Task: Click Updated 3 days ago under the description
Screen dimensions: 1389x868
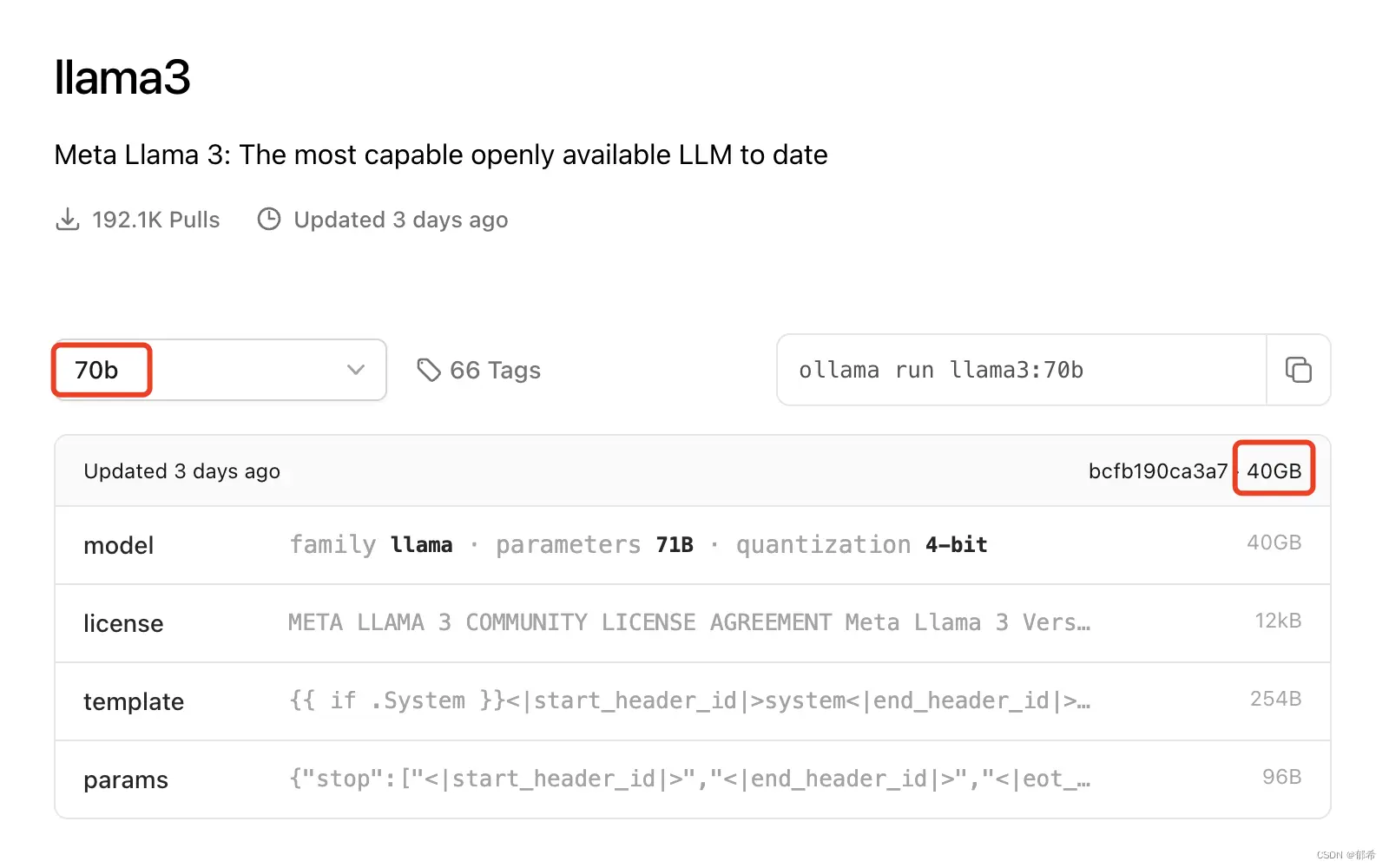Action: coord(401,220)
